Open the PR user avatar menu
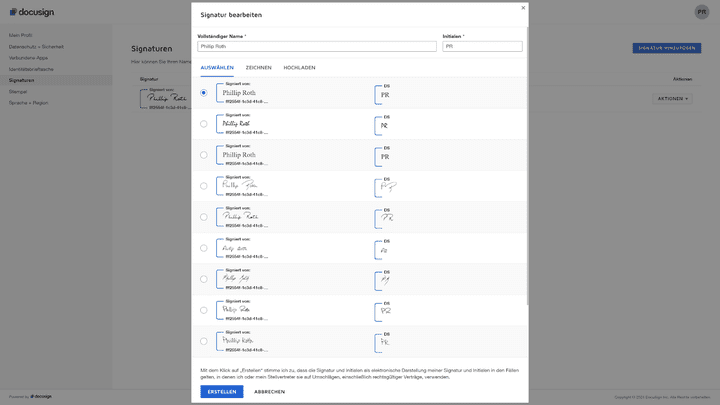Screen dimensions: 720x405 pos(701,12)
